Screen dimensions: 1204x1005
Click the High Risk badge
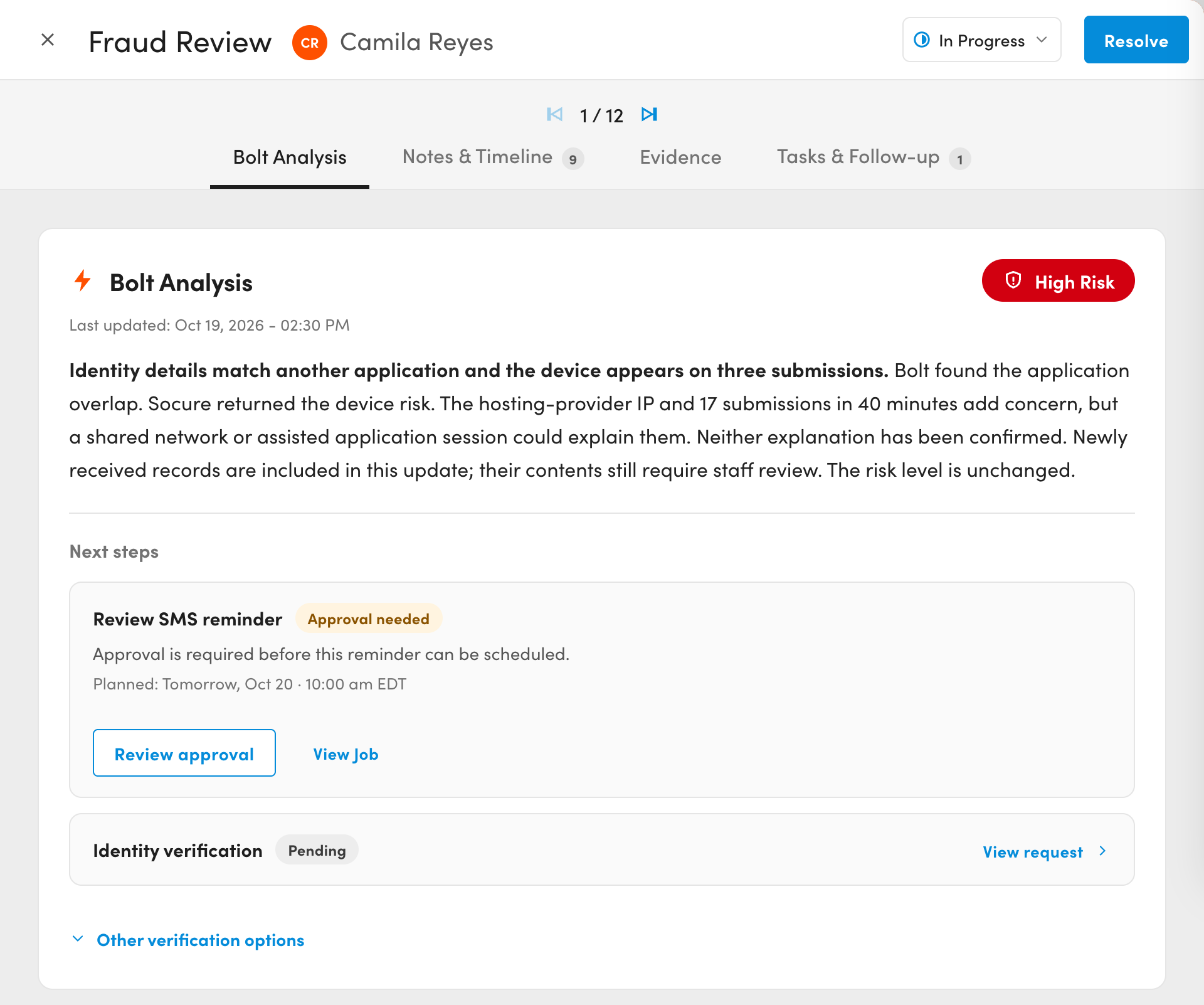pyautogui.click(x=1059, y=281)
